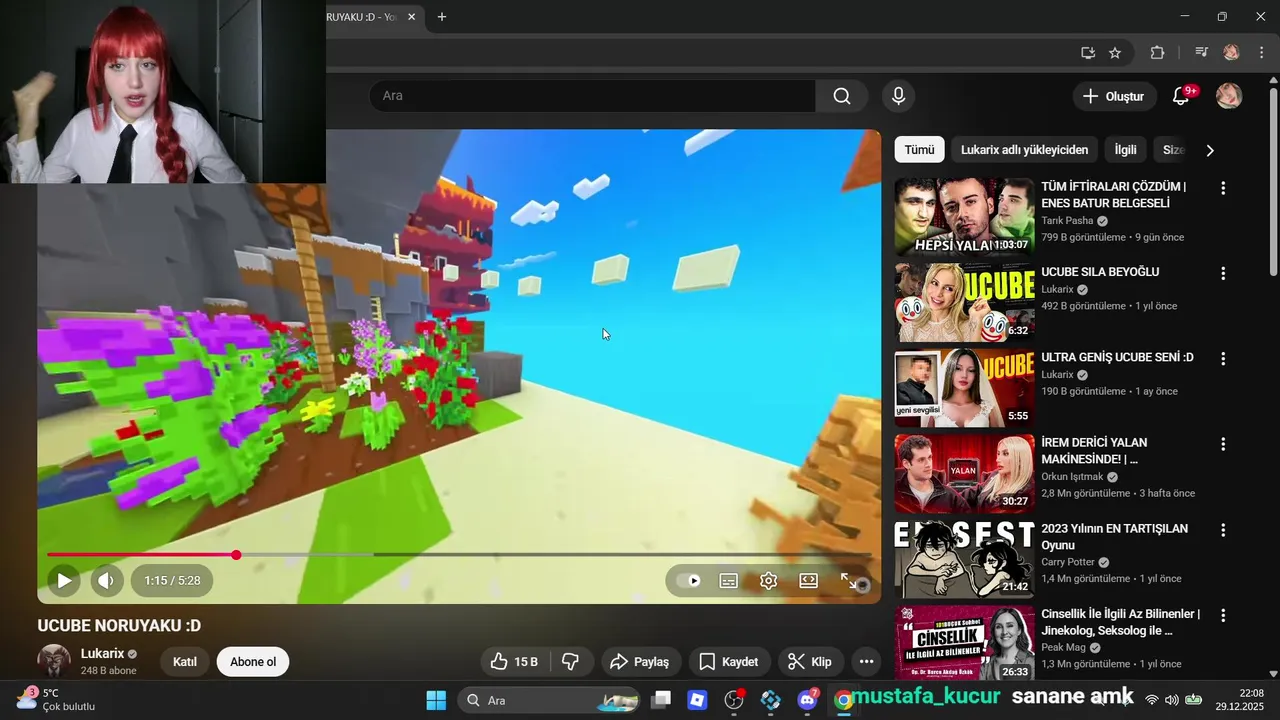
Task: Toggle the autoplay switch in player
Action: point(689,580)
